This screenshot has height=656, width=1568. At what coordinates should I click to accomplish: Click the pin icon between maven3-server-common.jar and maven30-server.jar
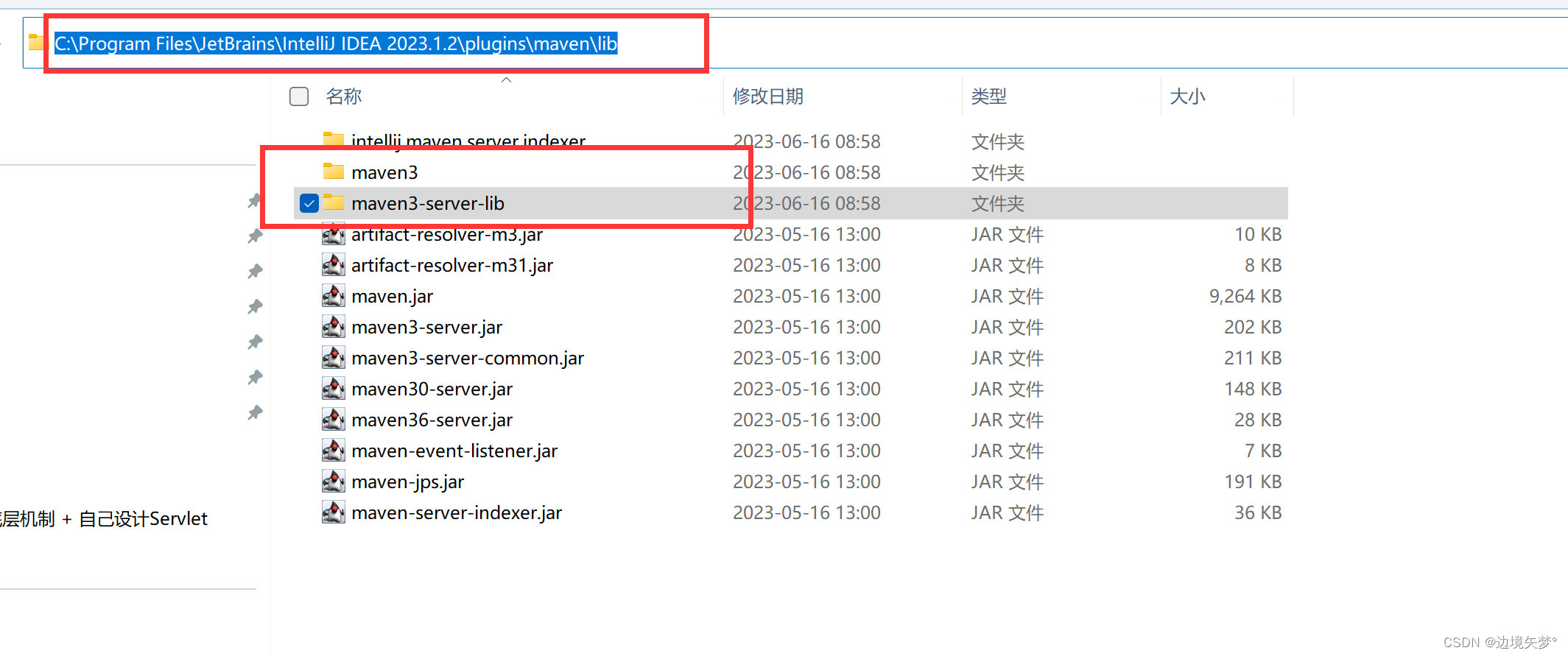pos(255,378)
